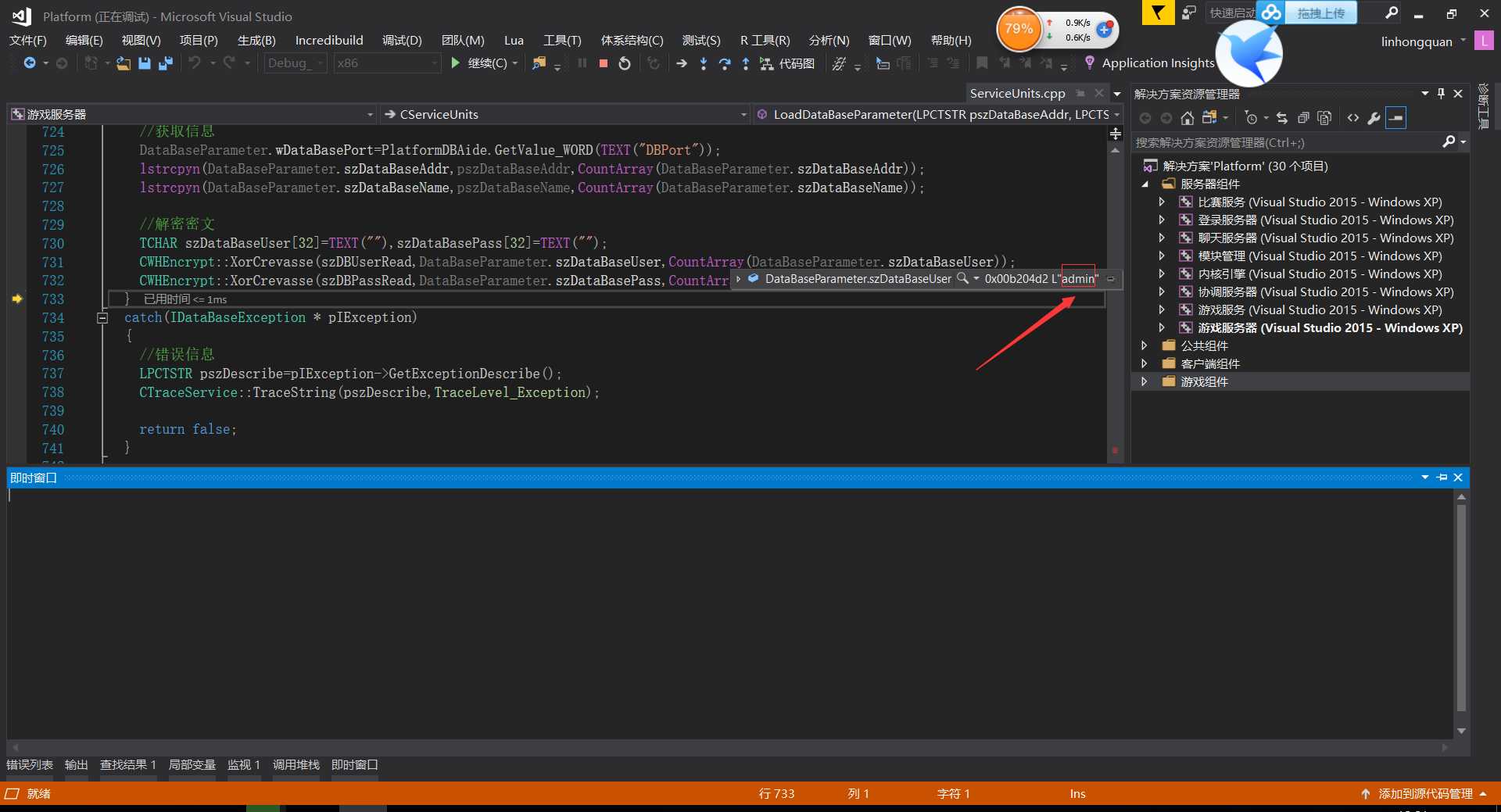Restart the debugging session
Image resolution: width=1501 pixels, height=812 pixels.
(625, 63)
